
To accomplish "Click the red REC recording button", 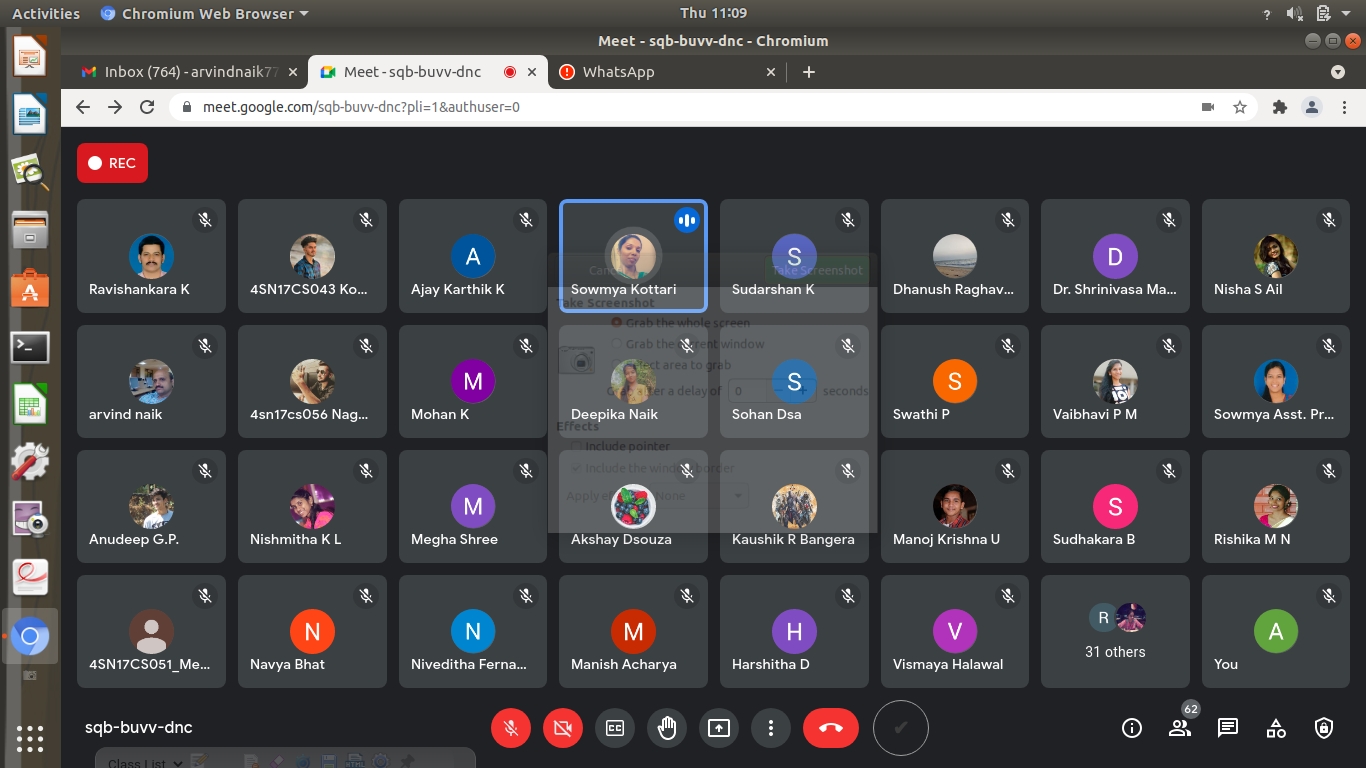I will 112,163.
